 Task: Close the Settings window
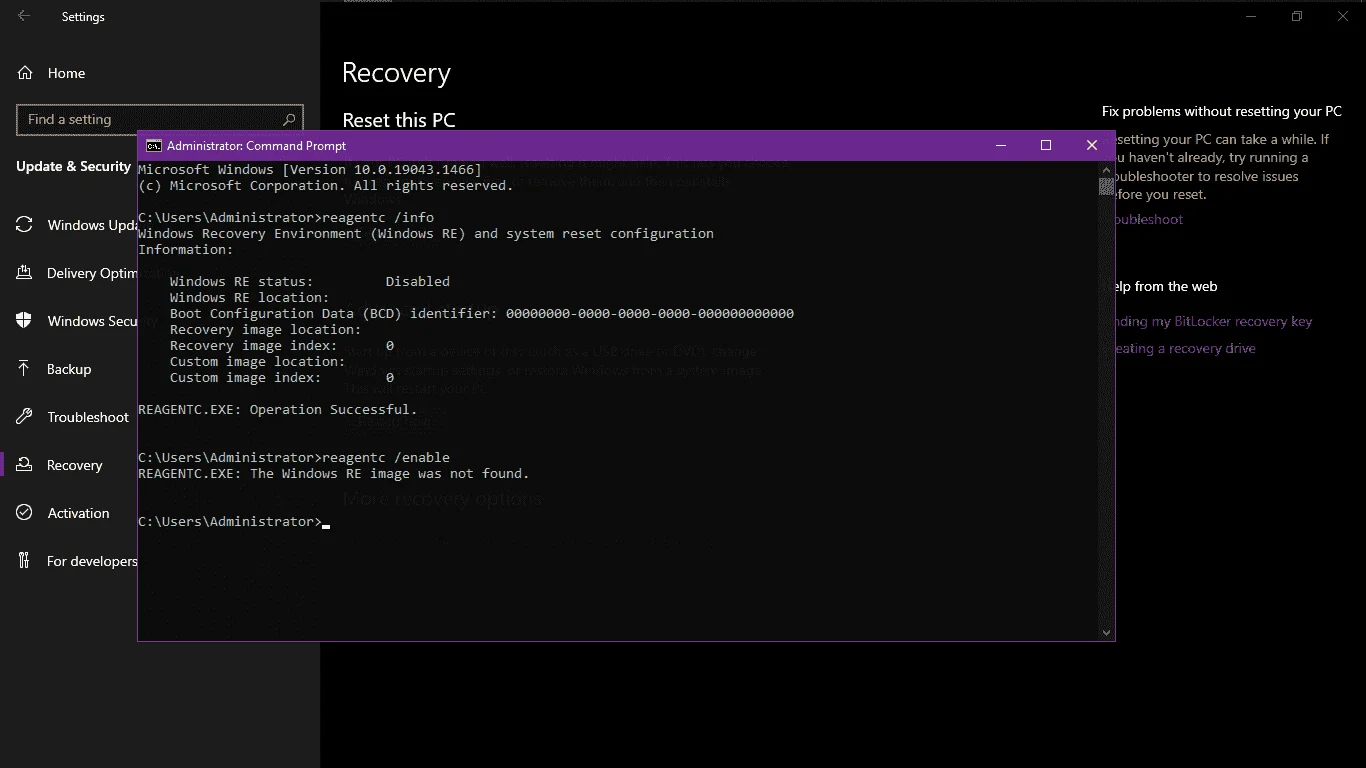1343,16
